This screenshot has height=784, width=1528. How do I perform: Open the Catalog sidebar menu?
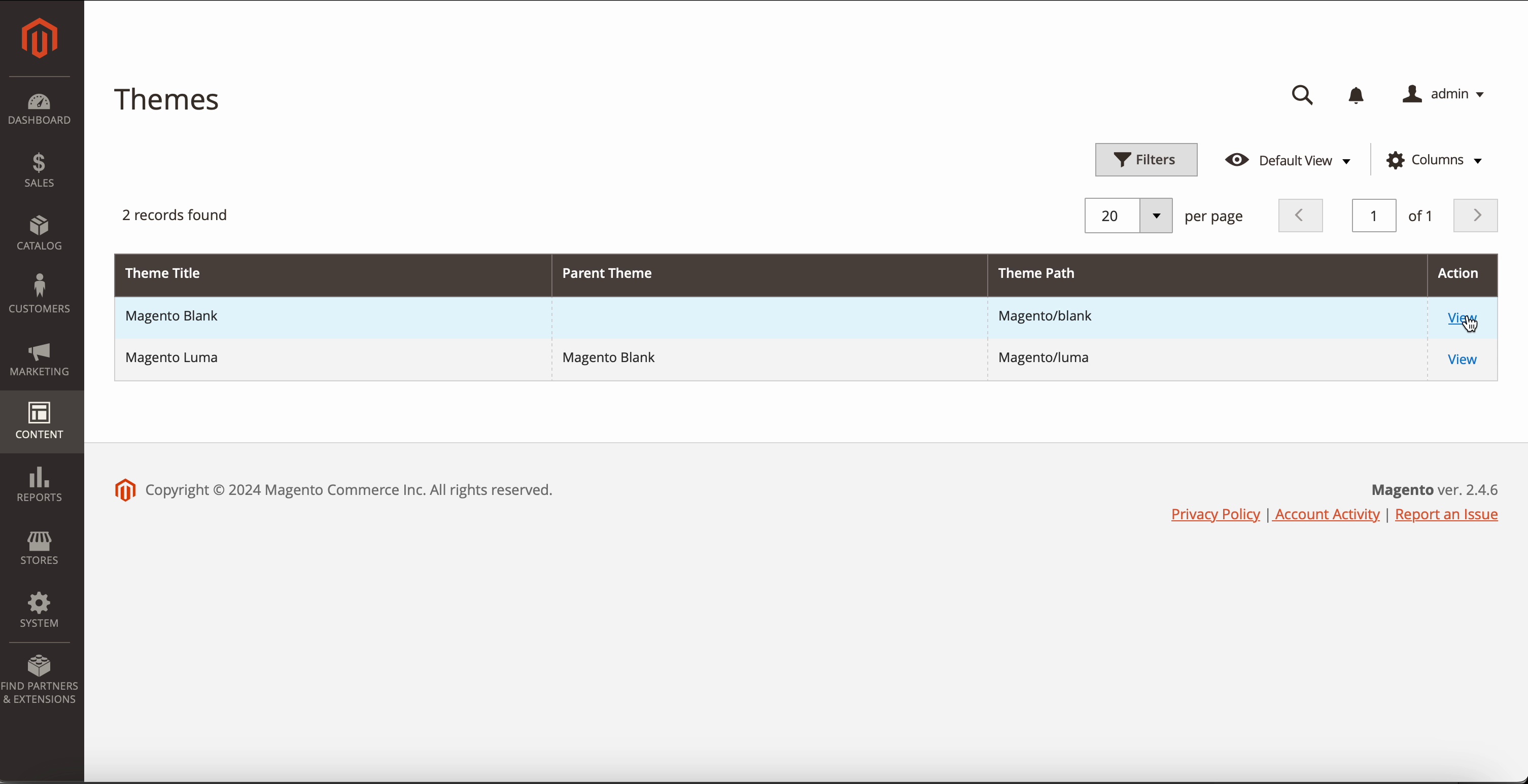click(39, 233)
